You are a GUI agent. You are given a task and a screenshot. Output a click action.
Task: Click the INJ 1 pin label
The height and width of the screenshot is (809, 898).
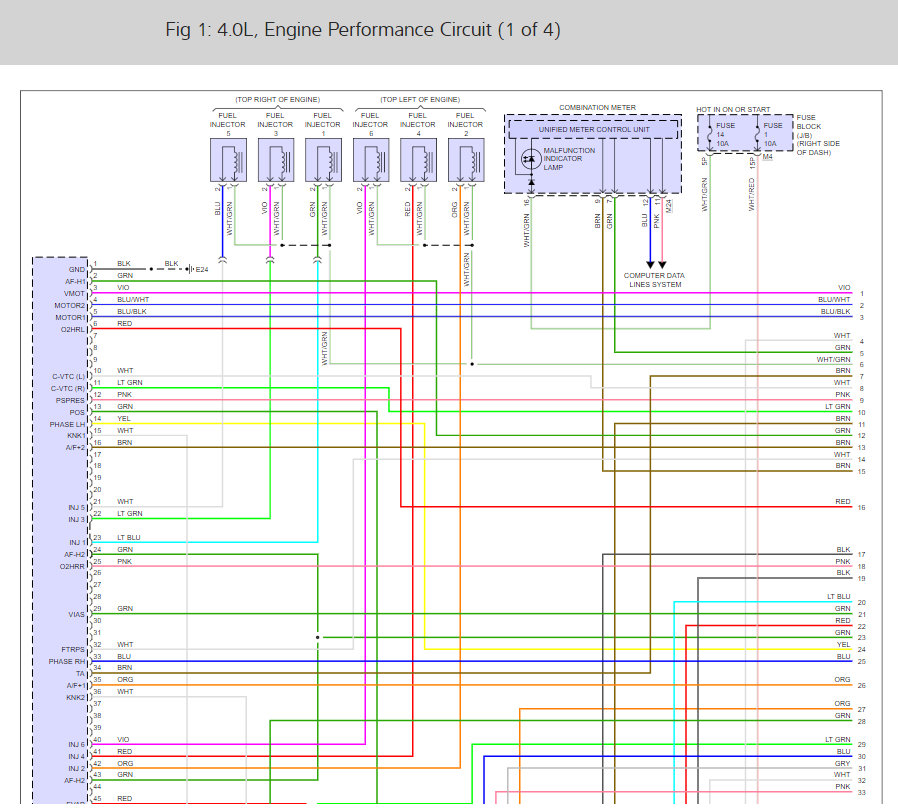(x=77, y=543)
